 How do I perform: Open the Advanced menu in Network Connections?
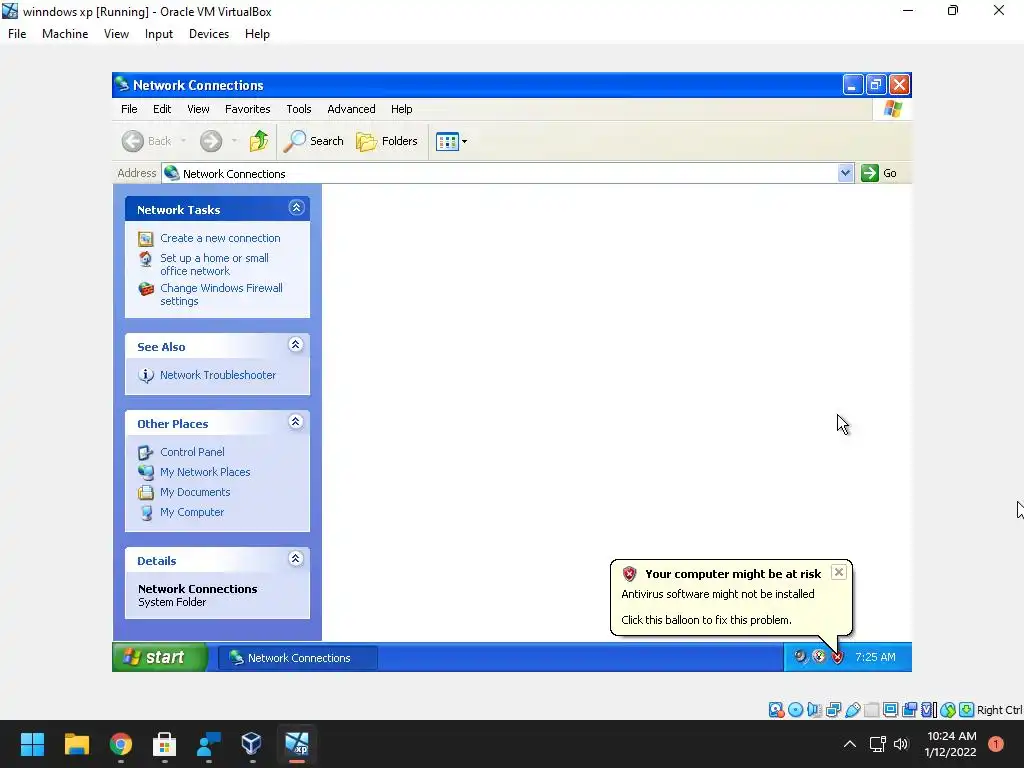(x=351, y=109)
